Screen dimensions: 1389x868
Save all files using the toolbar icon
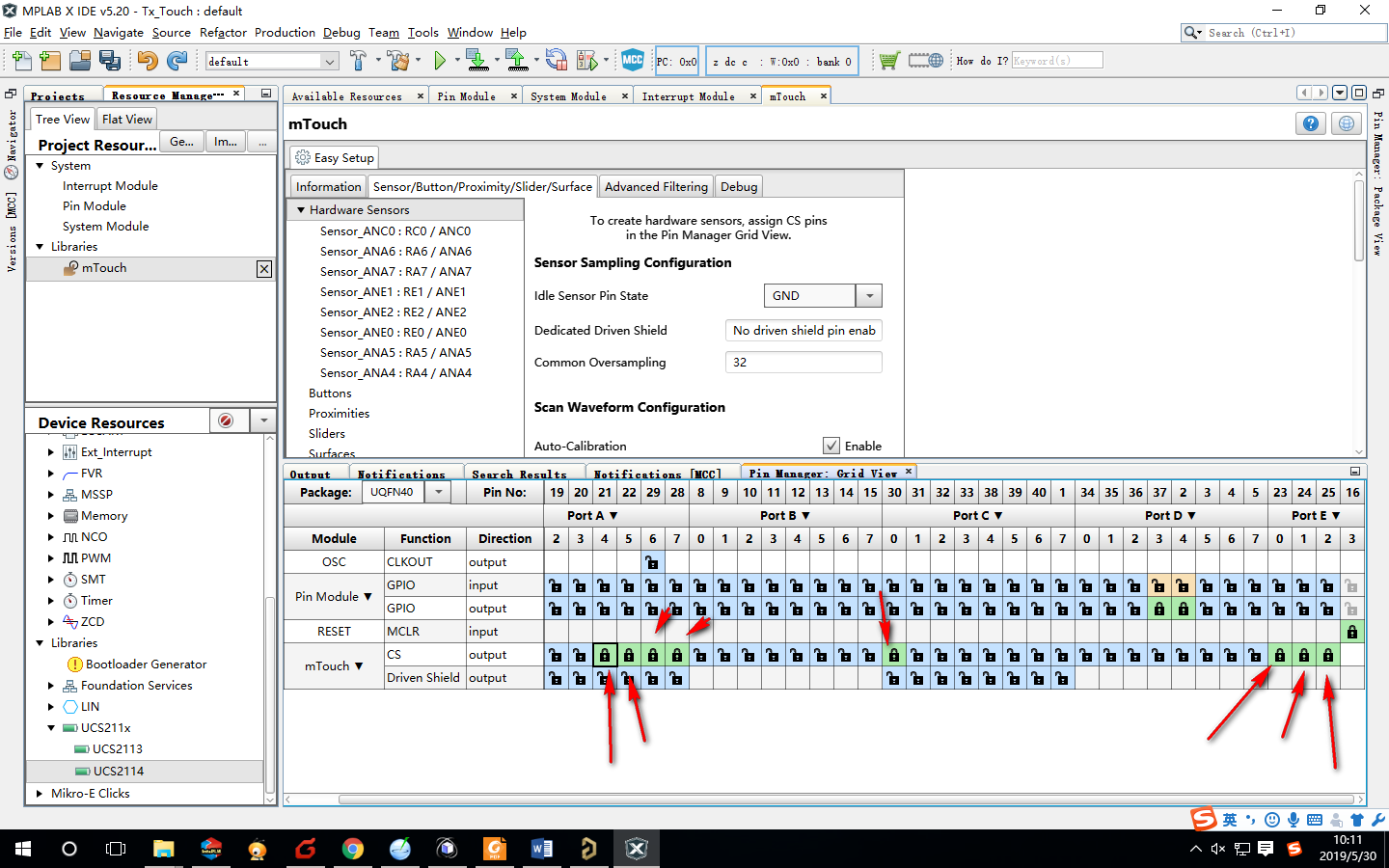point(110,61)
